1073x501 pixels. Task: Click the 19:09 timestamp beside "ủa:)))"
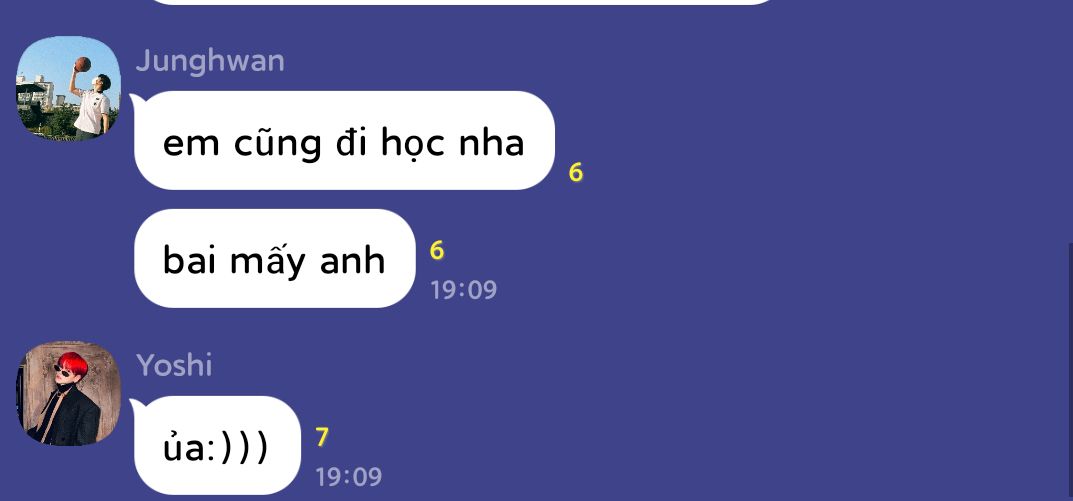click(348, 477)
